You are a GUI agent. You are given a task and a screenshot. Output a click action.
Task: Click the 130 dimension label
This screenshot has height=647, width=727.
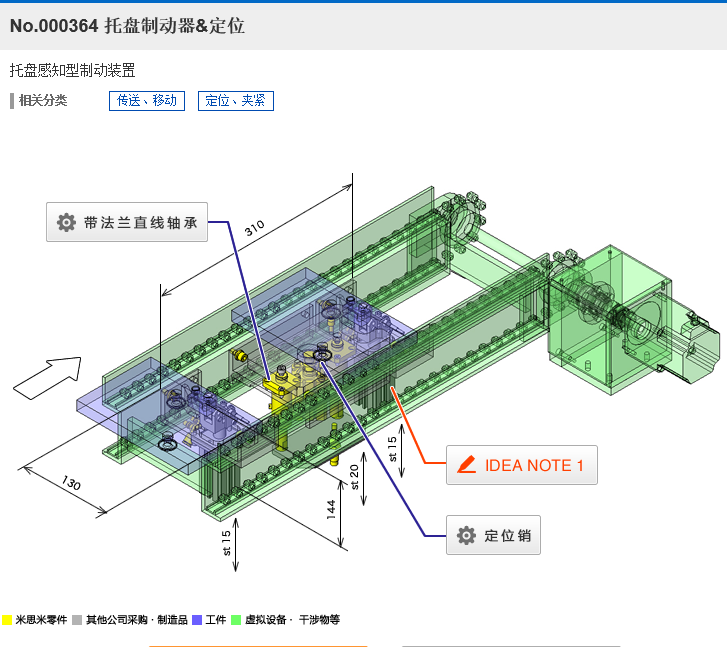pyautogui.click(x=71, y=483)
